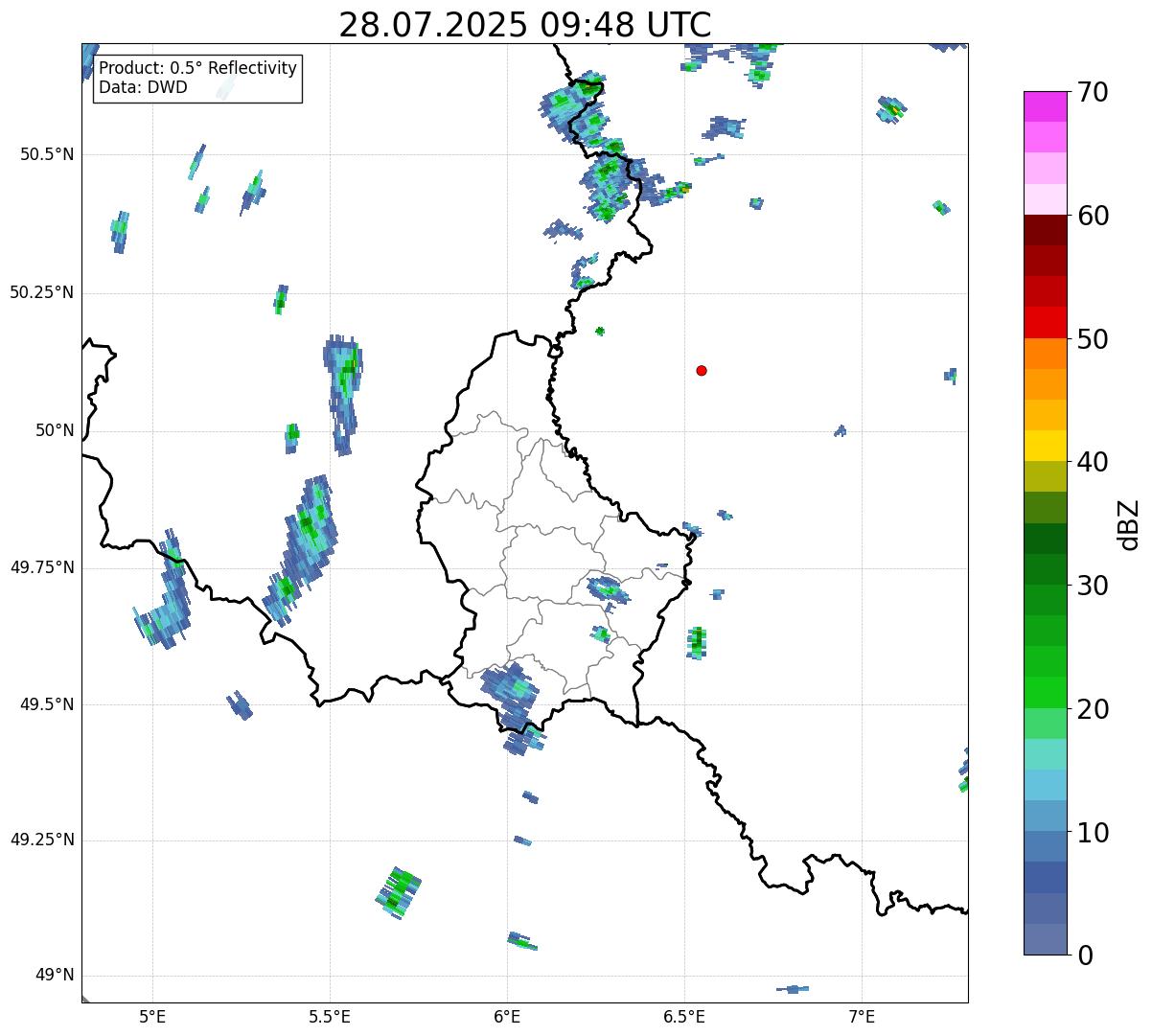Click the orange colorbar segment just below 50
The image size is (1152, 1036).
click(1046, 354)
